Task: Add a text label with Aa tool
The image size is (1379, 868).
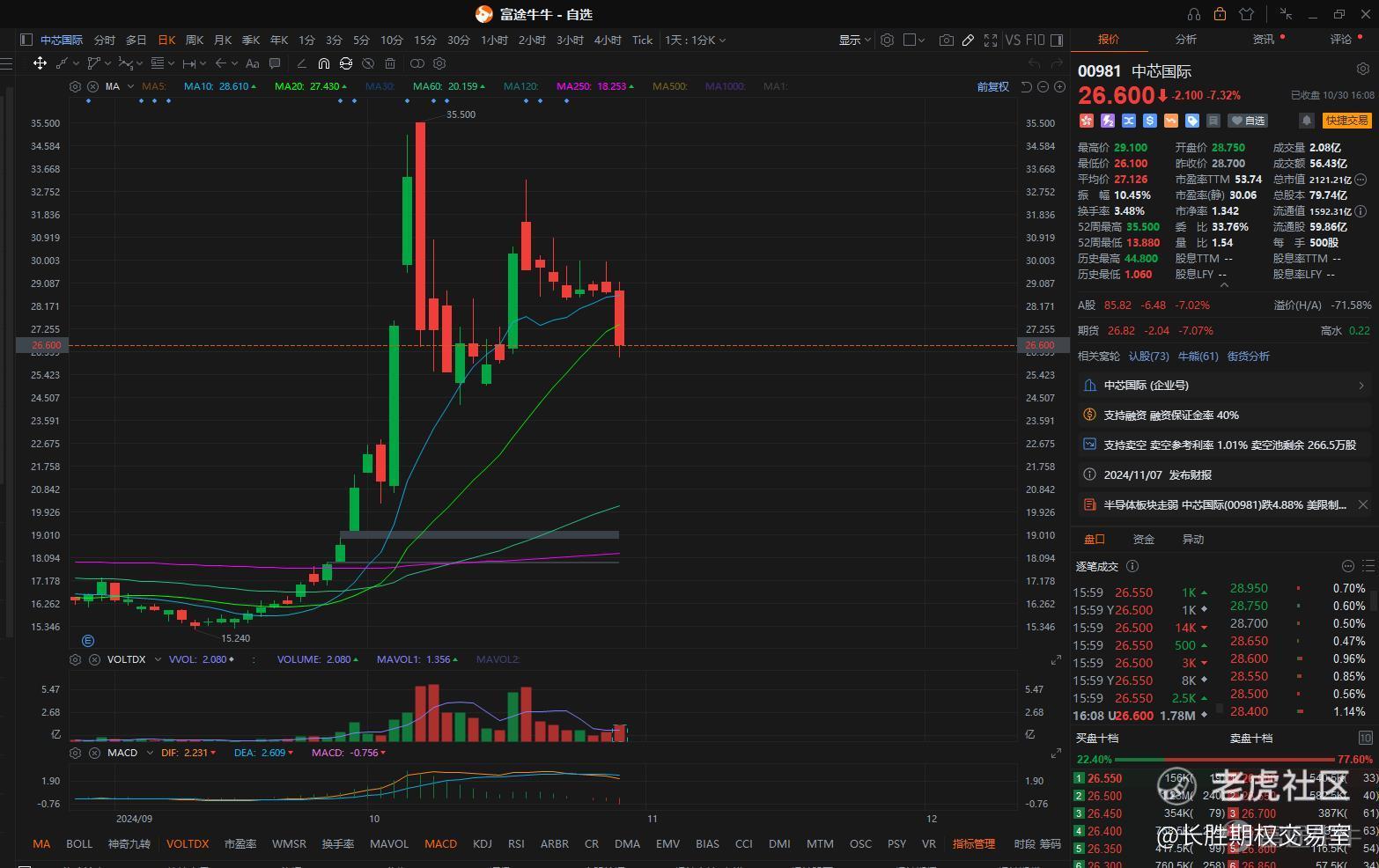Action: pyautogui.click(x=253, y=63)
